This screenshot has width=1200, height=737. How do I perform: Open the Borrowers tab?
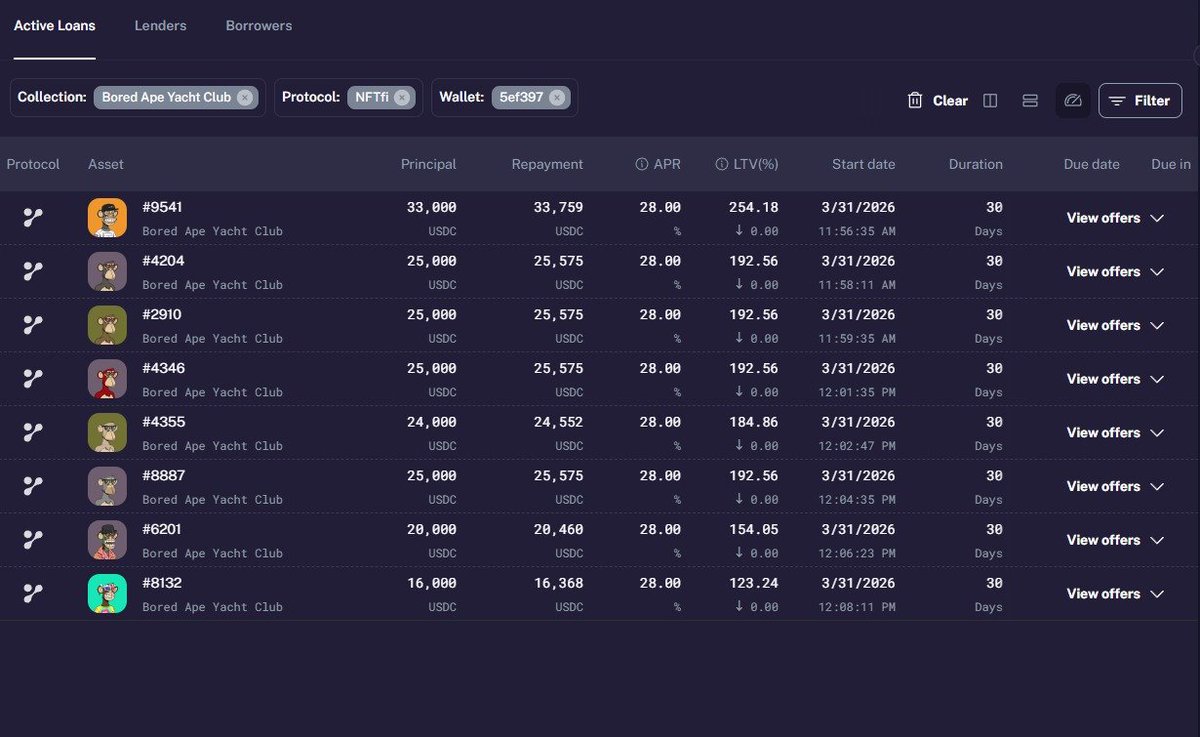pos(259,26)
